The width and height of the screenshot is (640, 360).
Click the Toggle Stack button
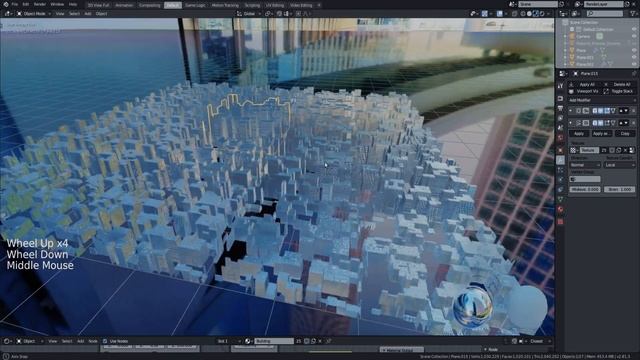619,91
